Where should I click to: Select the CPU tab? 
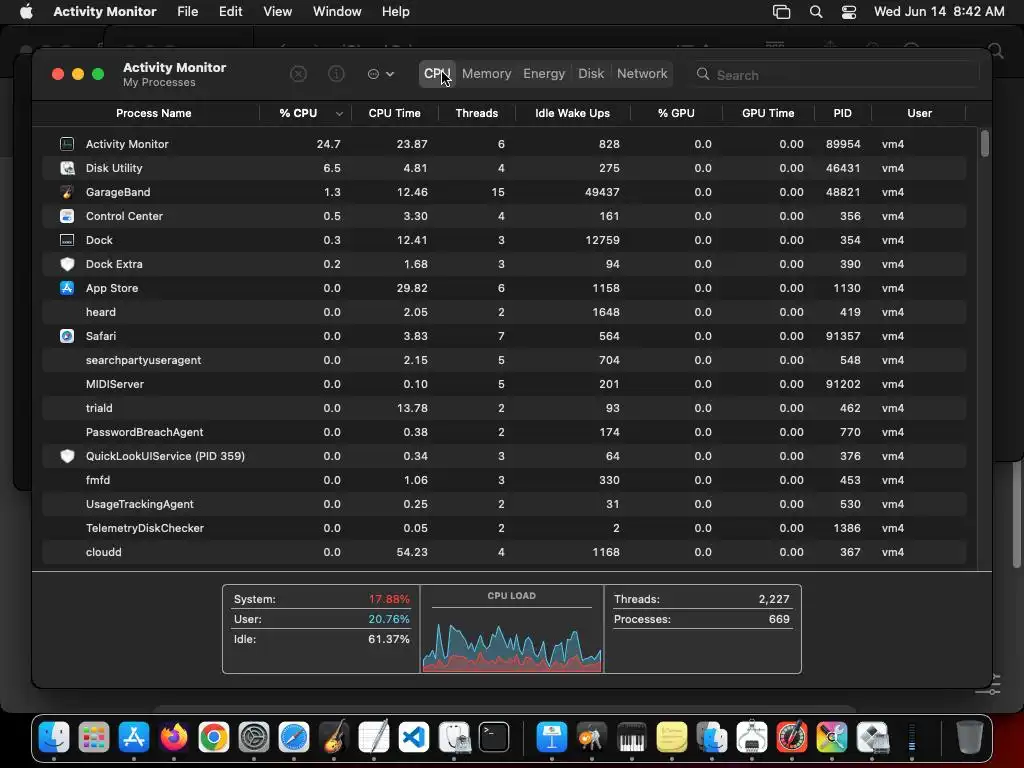(x=437, y=74)
